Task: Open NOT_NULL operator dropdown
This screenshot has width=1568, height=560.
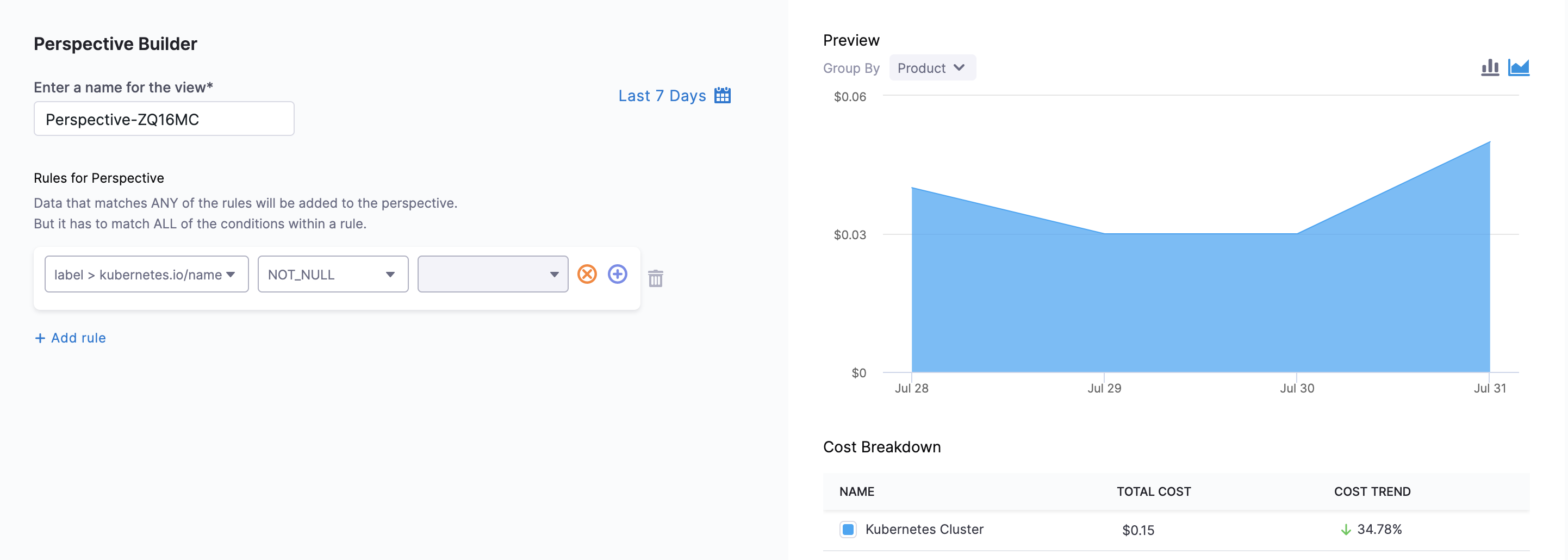Action: pyautogui.click(x=333, y=274)
